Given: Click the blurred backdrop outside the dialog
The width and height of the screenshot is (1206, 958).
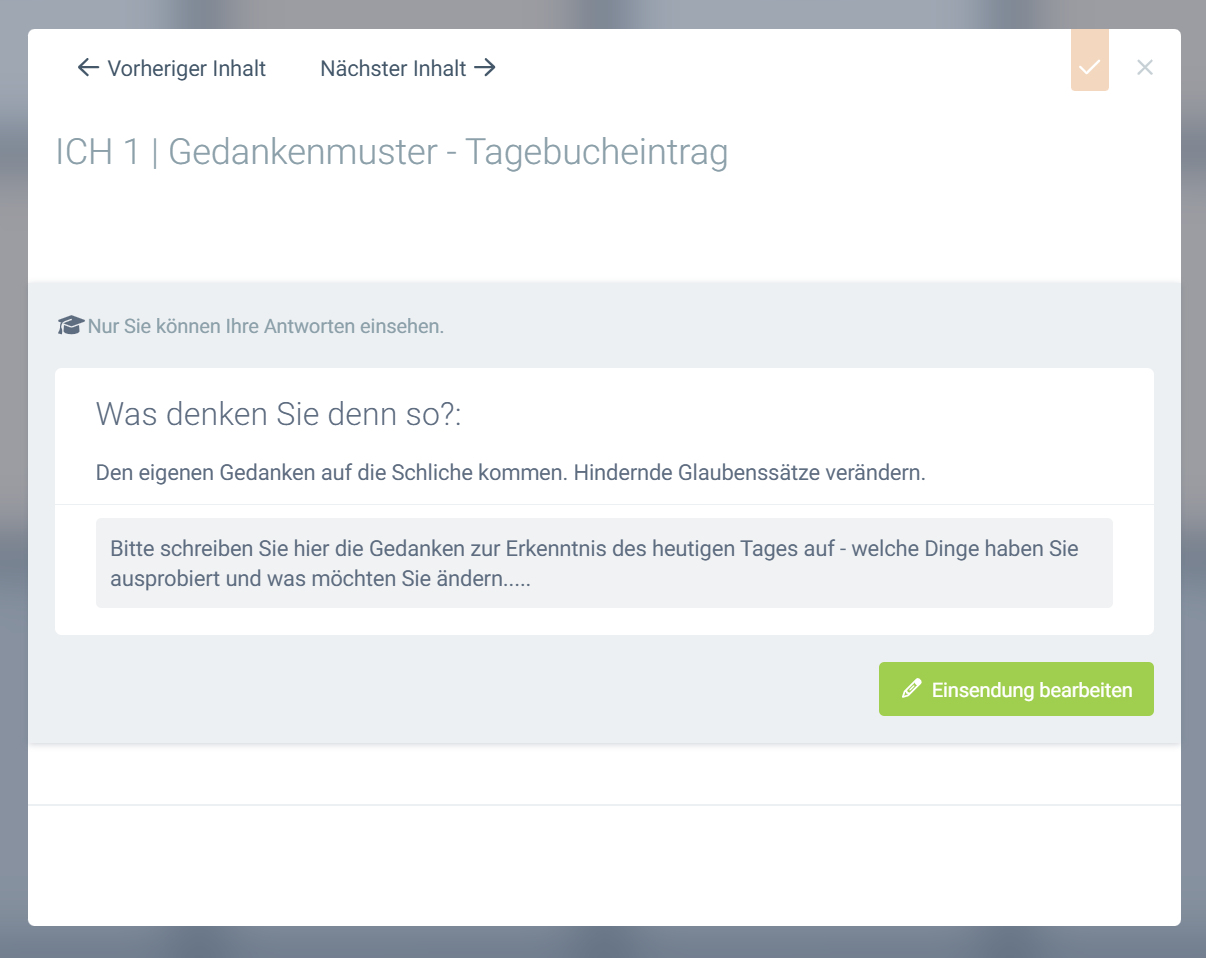Looking at the screenshot, I should 13,480.
